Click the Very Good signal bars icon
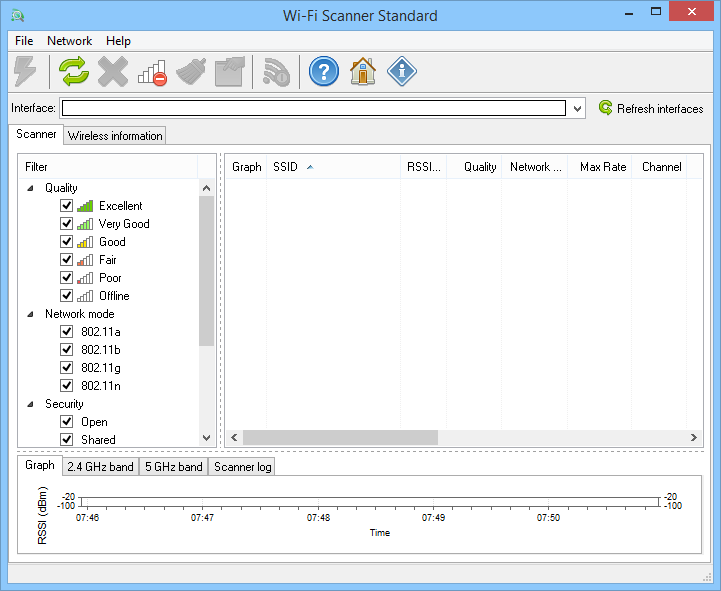Screen dimensions: 721x591 coord(85,224)
